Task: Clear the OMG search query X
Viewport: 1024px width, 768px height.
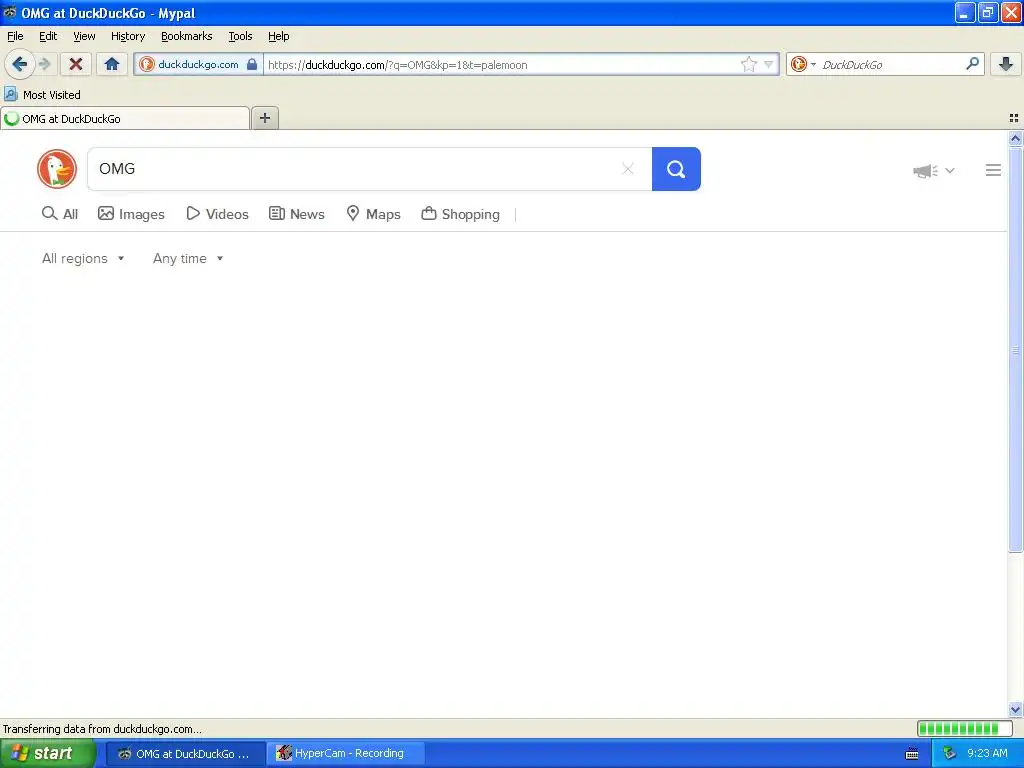Action: point(628,169)
